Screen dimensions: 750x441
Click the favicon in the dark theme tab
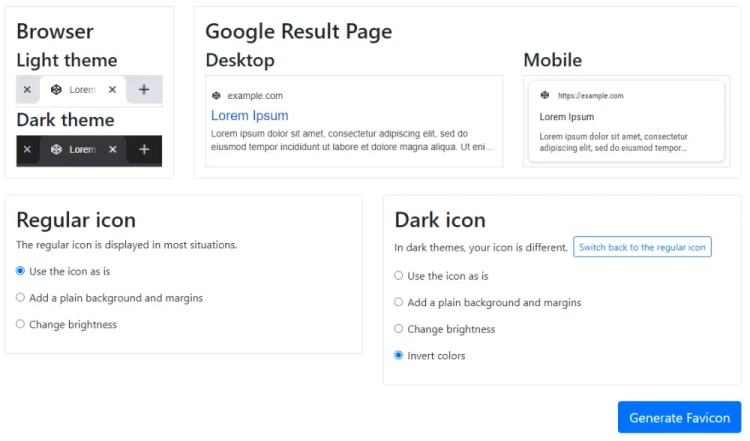56,149
